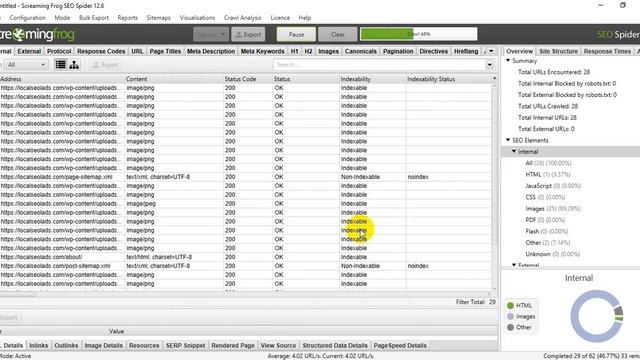The image size is (640, 360).
Task: Switch to the Page Titles tab
Action: 165,51
